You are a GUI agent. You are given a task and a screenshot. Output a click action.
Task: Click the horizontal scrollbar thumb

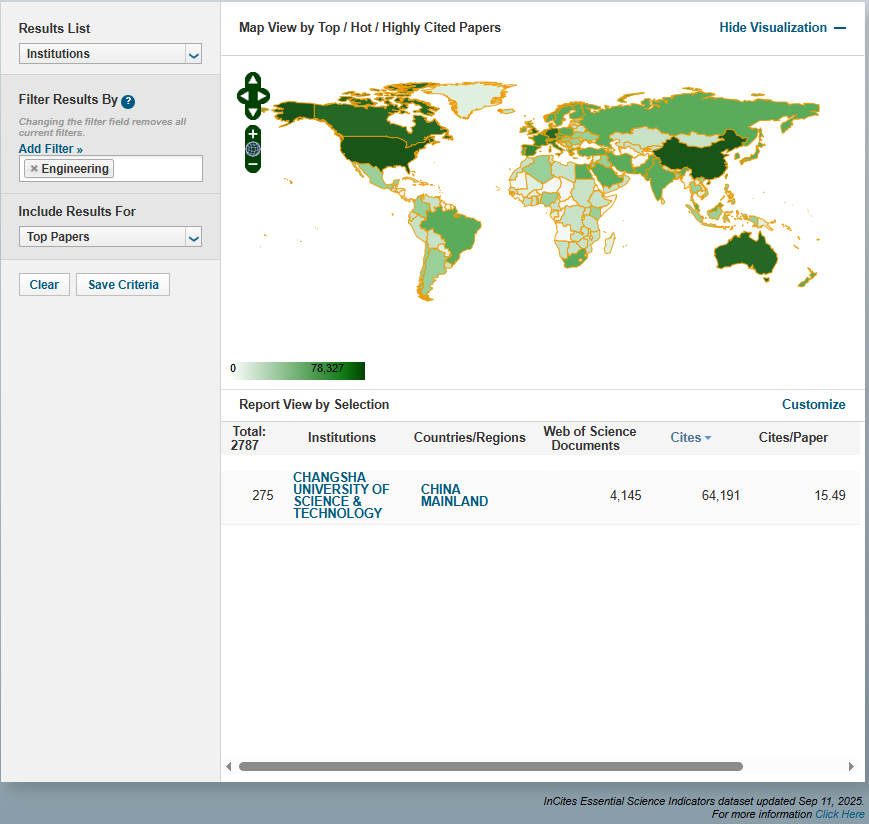(490, 767)
